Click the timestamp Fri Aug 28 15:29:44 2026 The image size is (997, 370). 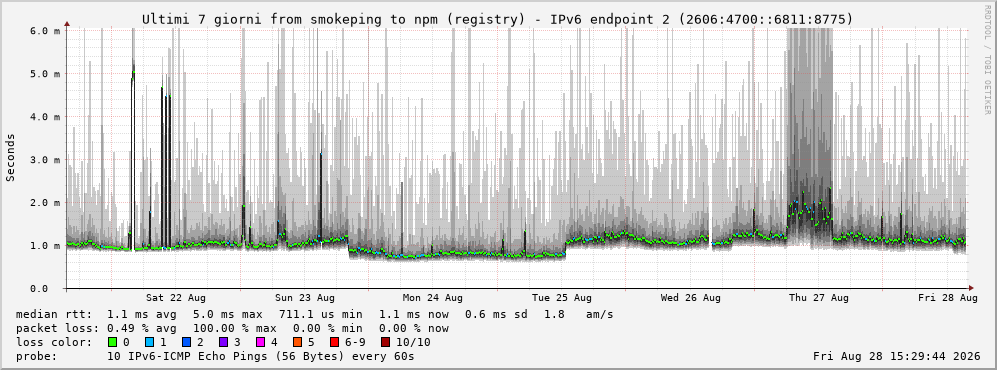[897, 356]
